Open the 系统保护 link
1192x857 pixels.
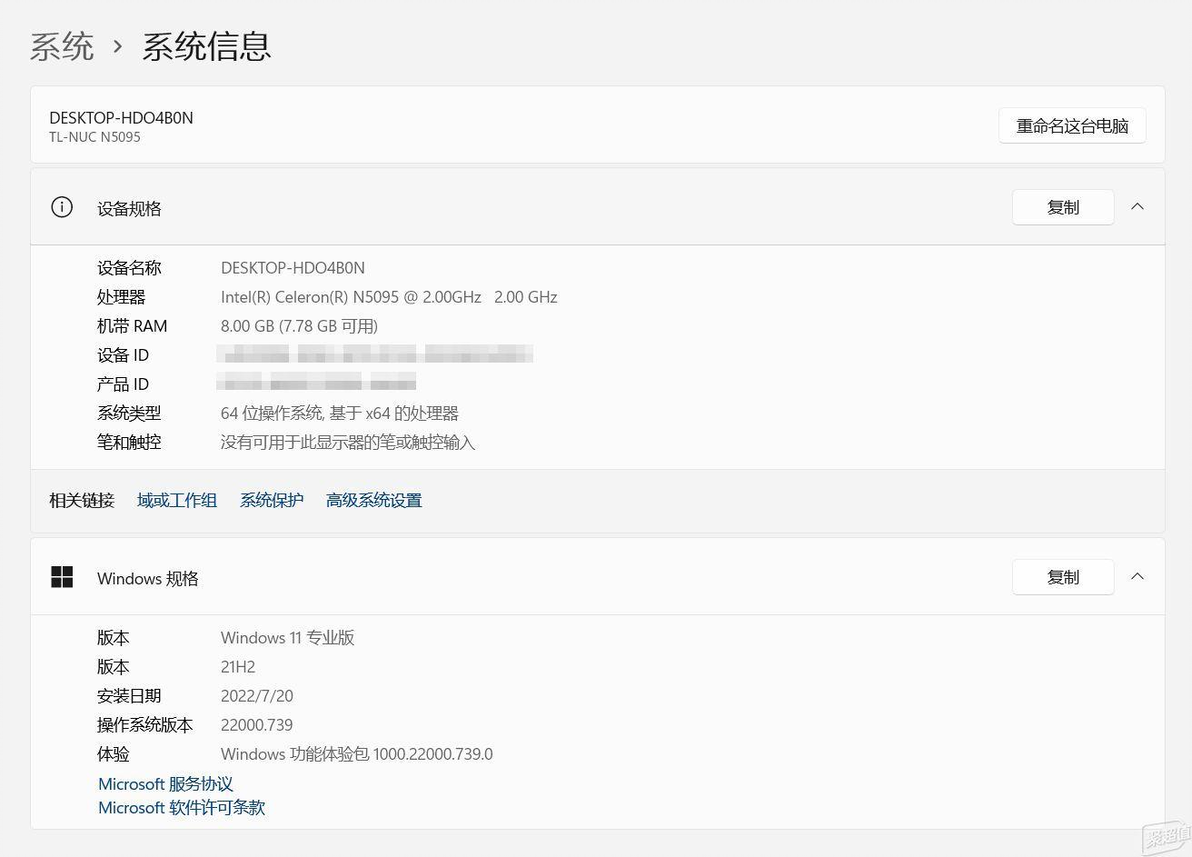[271, 500]
